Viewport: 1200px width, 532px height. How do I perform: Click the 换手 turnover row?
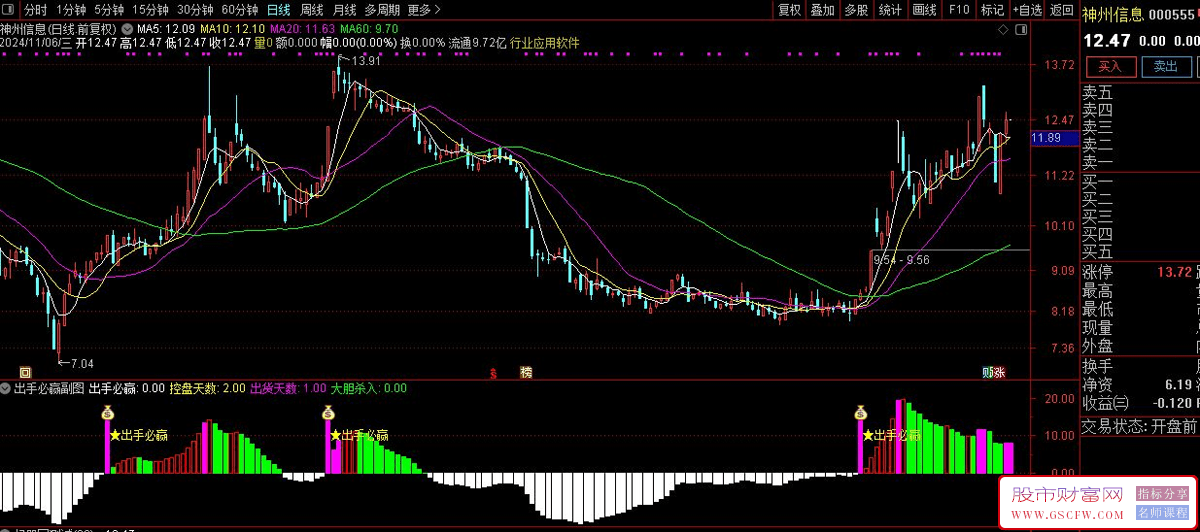[1139, 366]
